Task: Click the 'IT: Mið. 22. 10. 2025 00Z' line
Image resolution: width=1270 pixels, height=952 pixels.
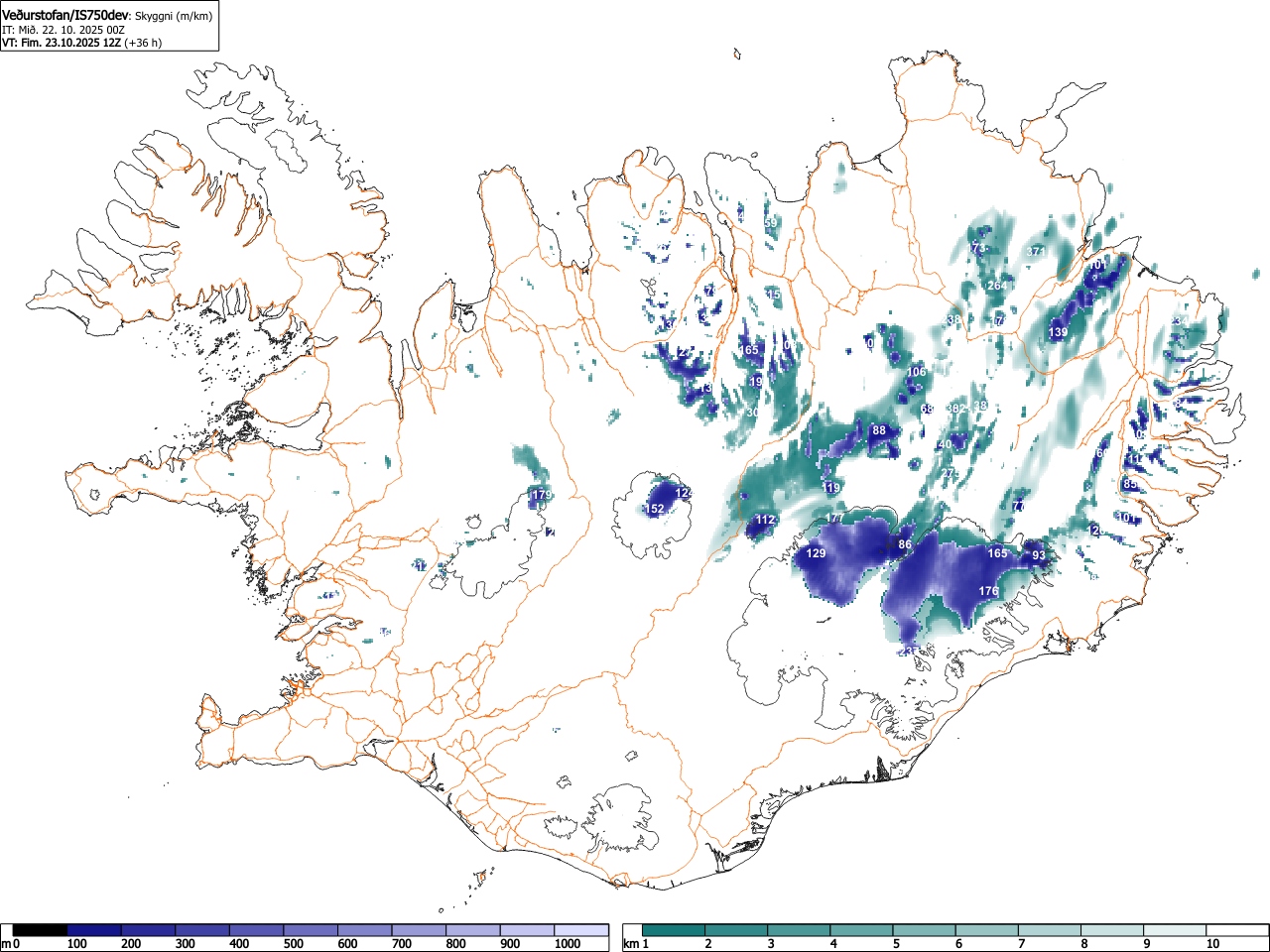Action: pos(63,30)
